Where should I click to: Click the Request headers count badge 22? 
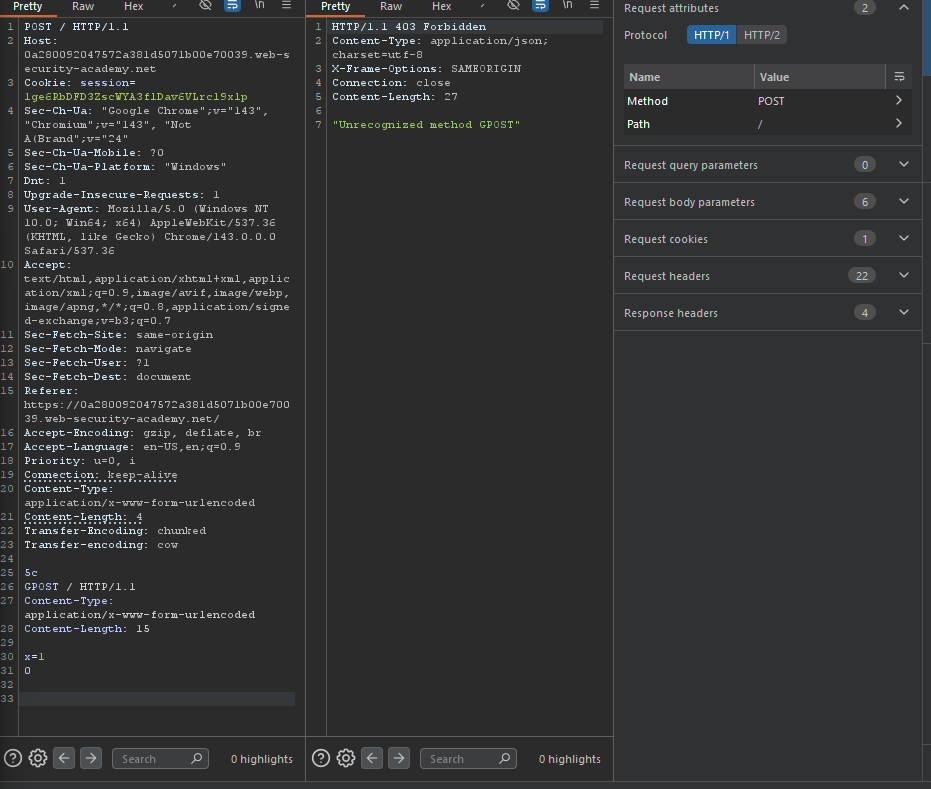862,275
